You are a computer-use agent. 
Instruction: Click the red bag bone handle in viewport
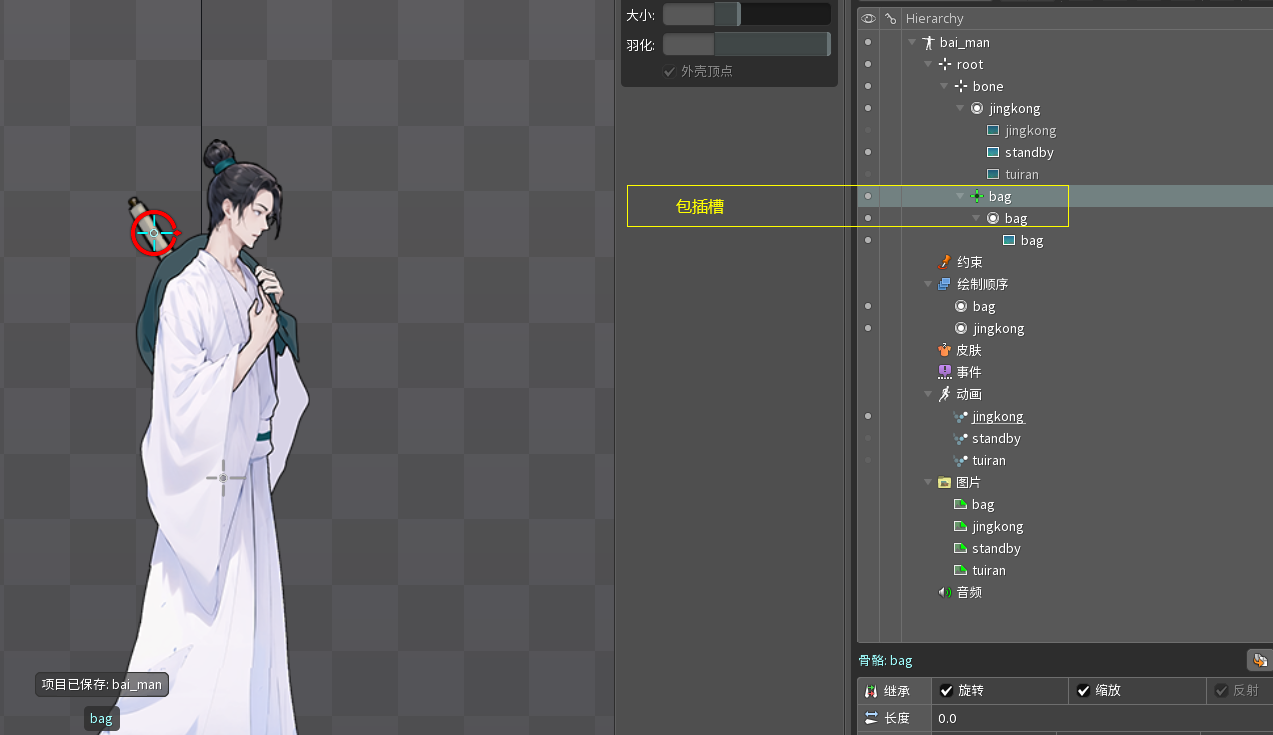pos(154,232)
